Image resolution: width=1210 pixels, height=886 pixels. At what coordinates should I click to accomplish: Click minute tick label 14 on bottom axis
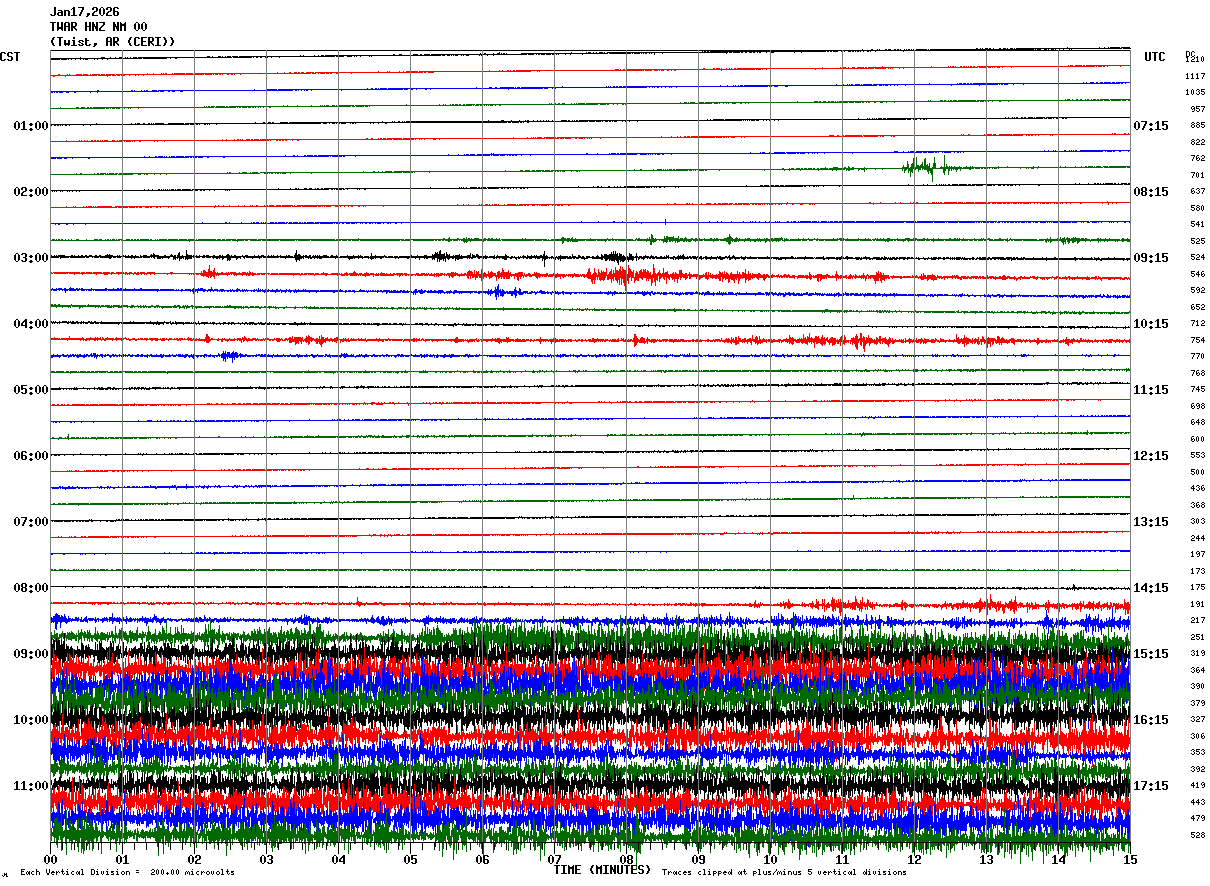point(1058,860)
